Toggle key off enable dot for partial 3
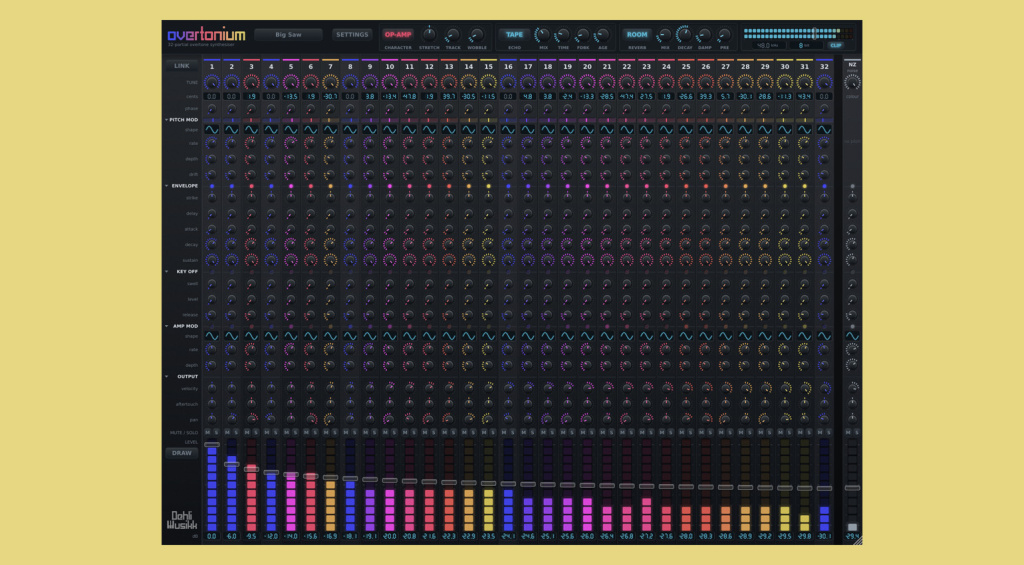 click(x=251, y=272)
